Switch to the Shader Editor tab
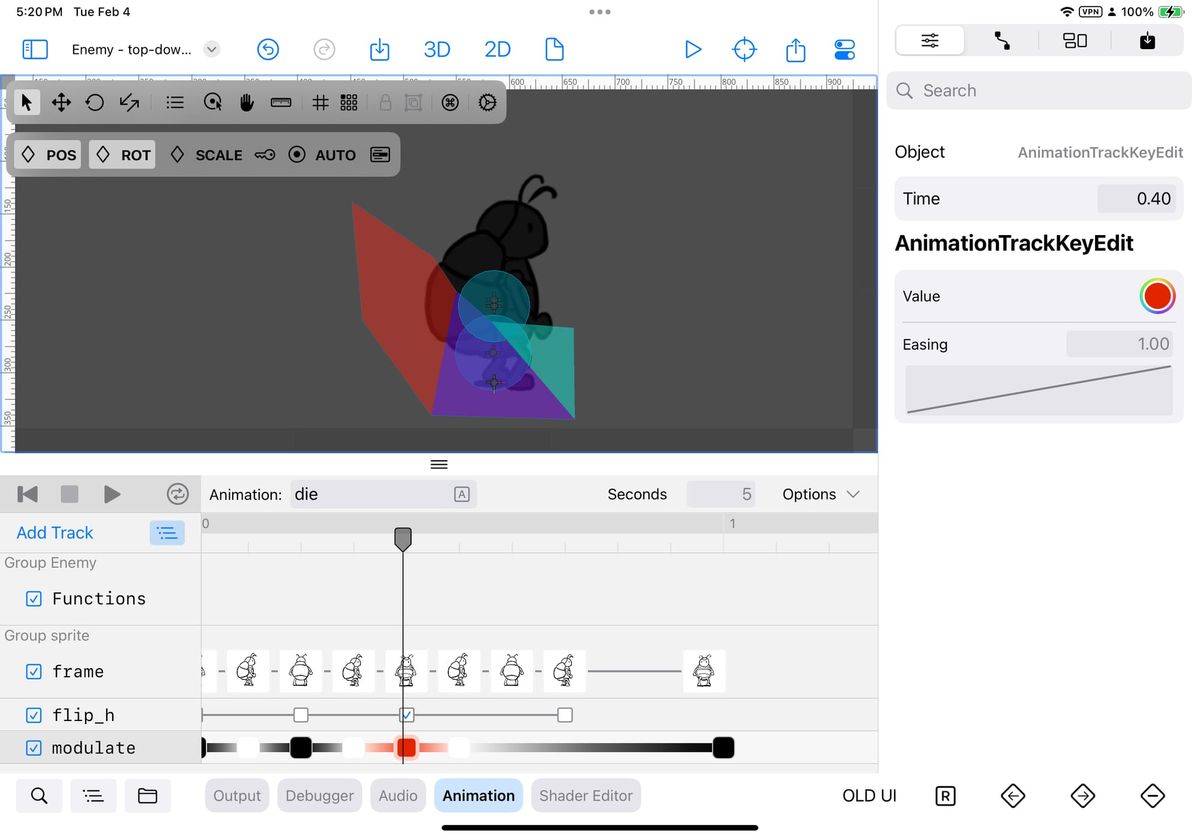Viewport: 1200px width, 838px height. pos(585,795)
